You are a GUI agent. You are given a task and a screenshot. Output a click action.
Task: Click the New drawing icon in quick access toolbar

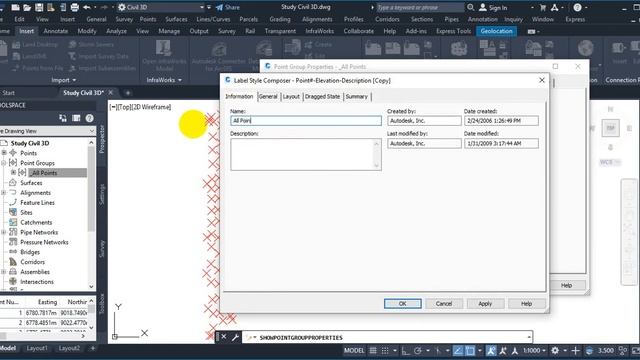click(x=15, y=7)
